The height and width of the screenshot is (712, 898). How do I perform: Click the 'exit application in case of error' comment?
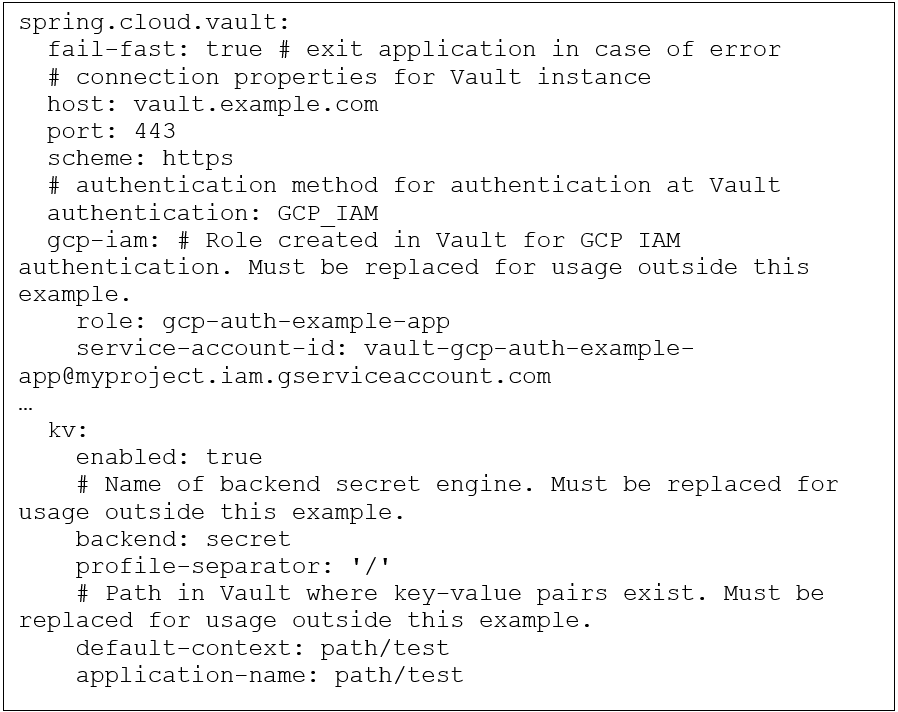pos(543,49)
